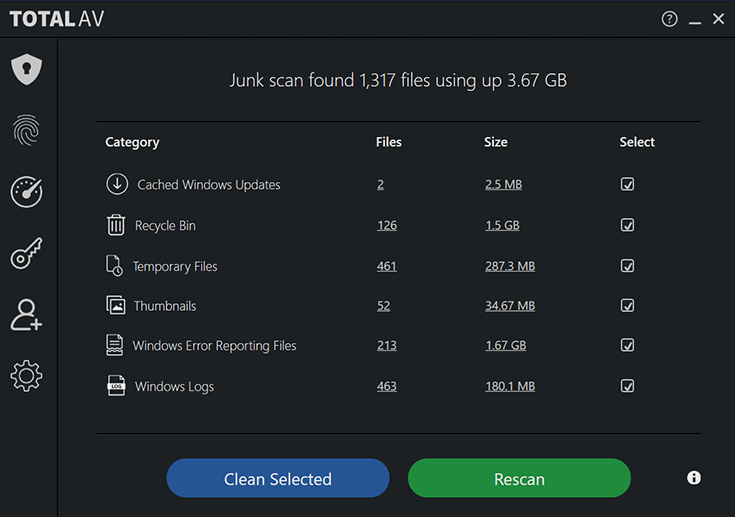735x517 pixels.
Task: Open the 2 files link for Cached Updates
Action: coord(380,184)
